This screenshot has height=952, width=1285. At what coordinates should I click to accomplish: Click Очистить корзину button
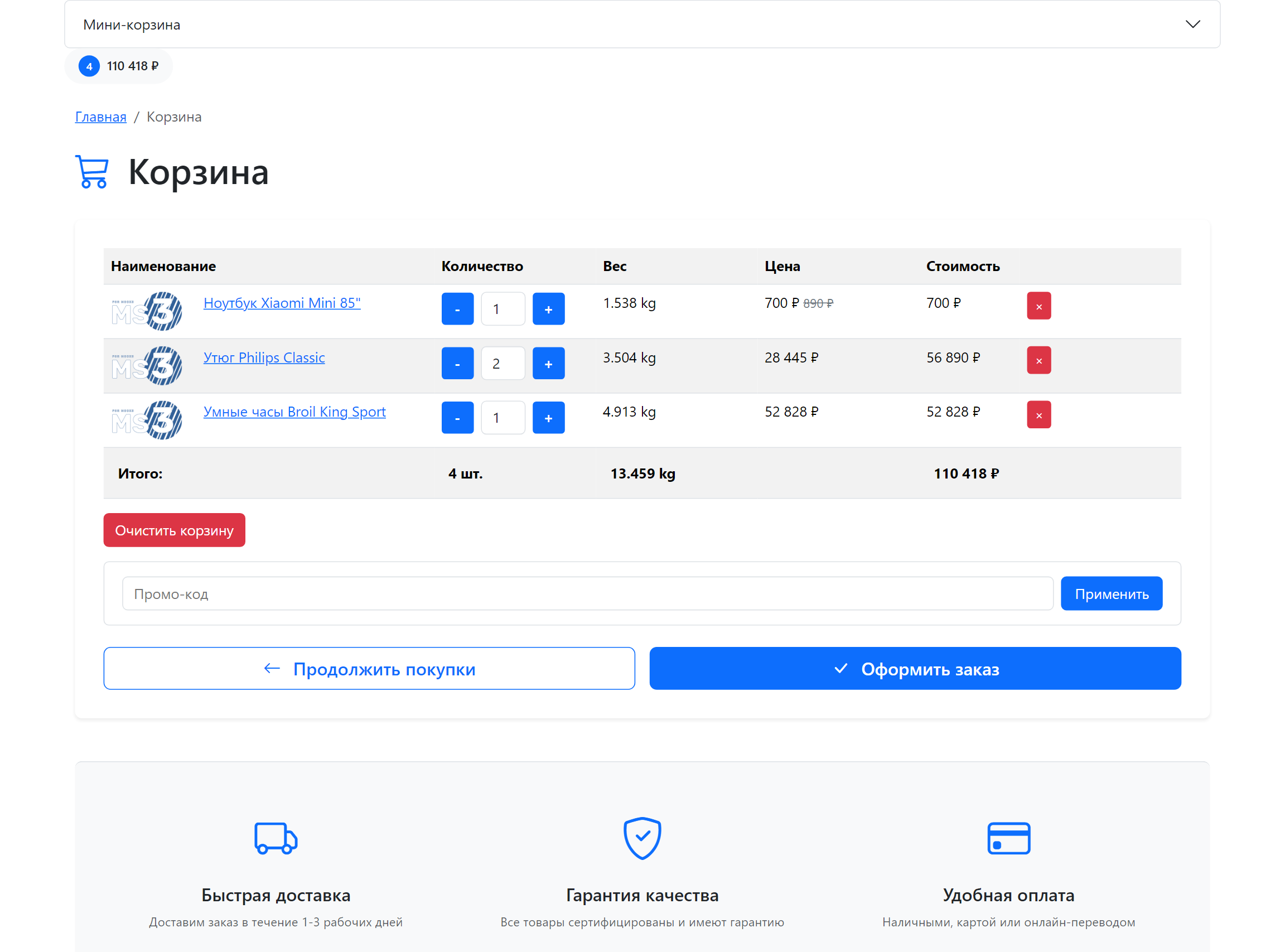pos(175,530)
